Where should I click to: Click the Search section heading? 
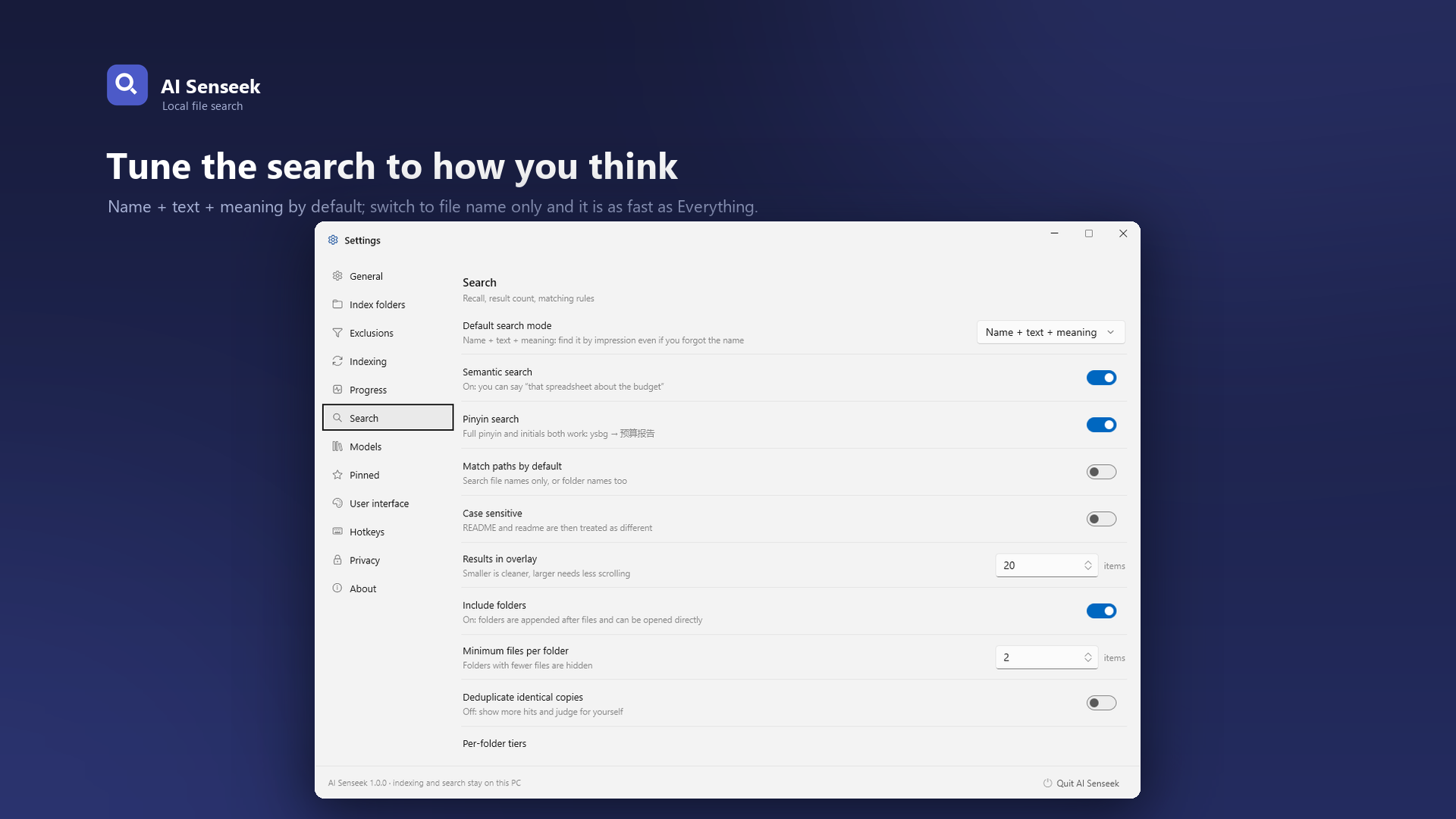(x=479, y=282)
